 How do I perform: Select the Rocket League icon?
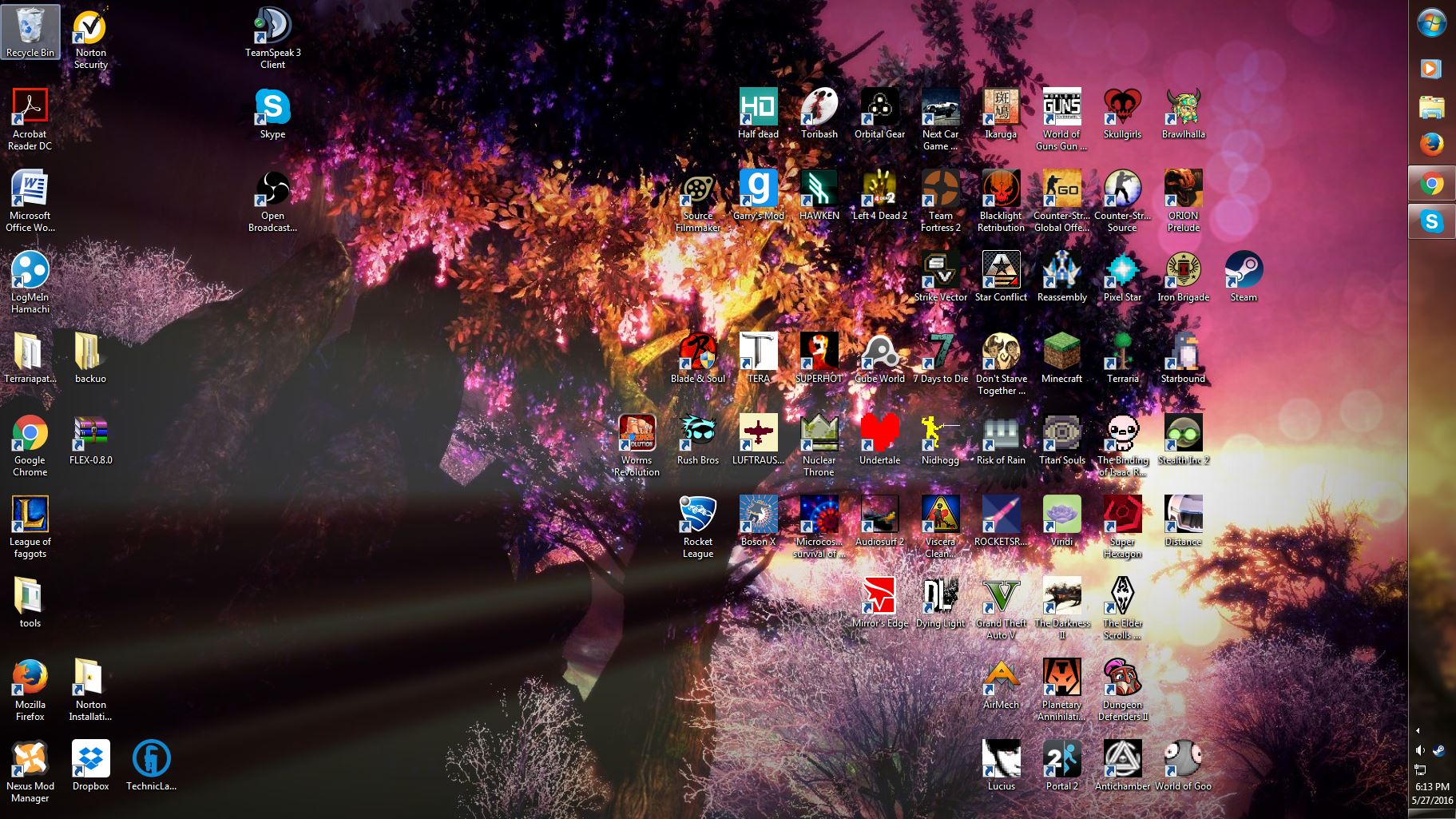pyautogui.click(x=697, y=527)
